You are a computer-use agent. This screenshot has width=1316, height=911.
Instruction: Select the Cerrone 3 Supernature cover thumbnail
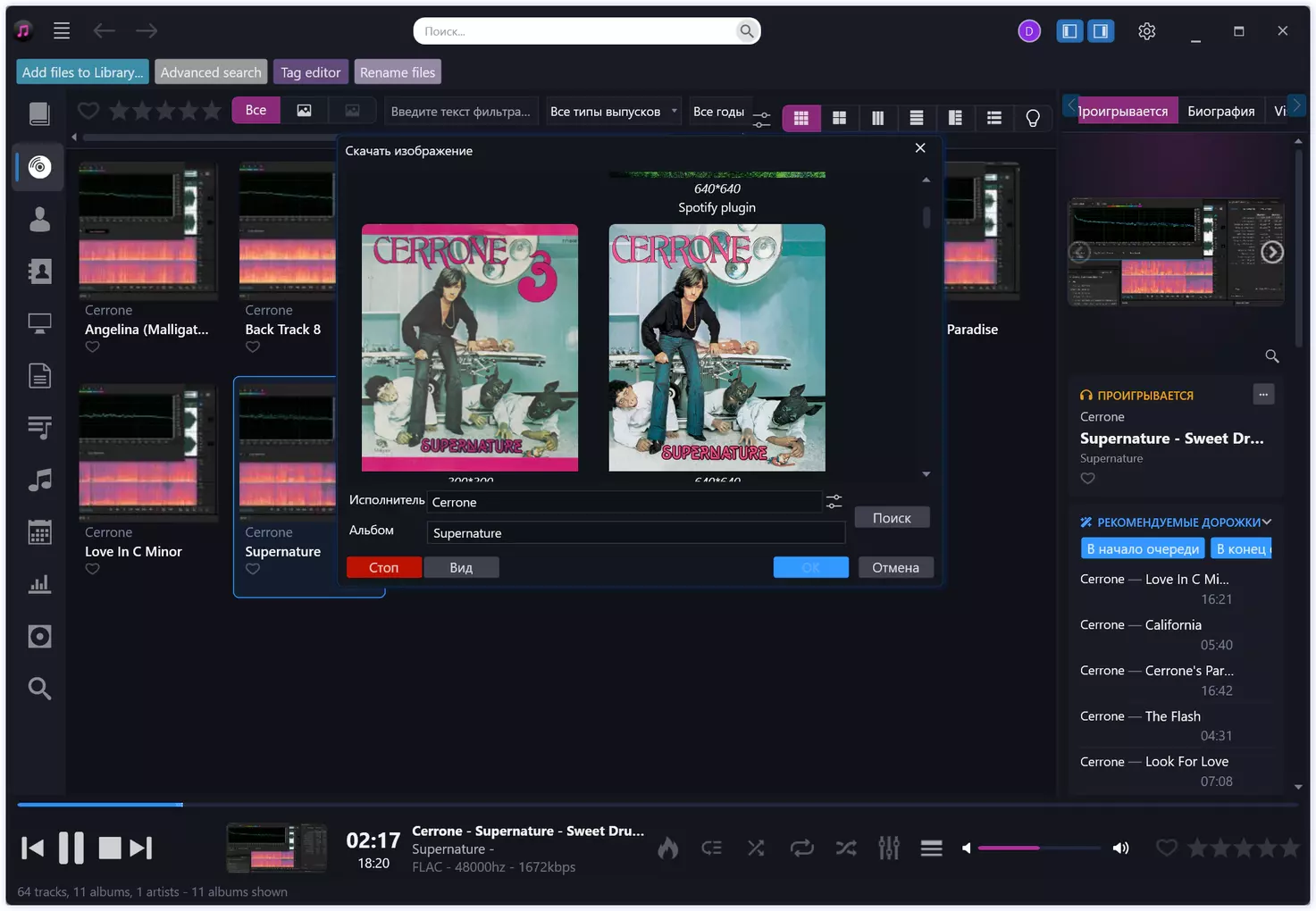470,347
